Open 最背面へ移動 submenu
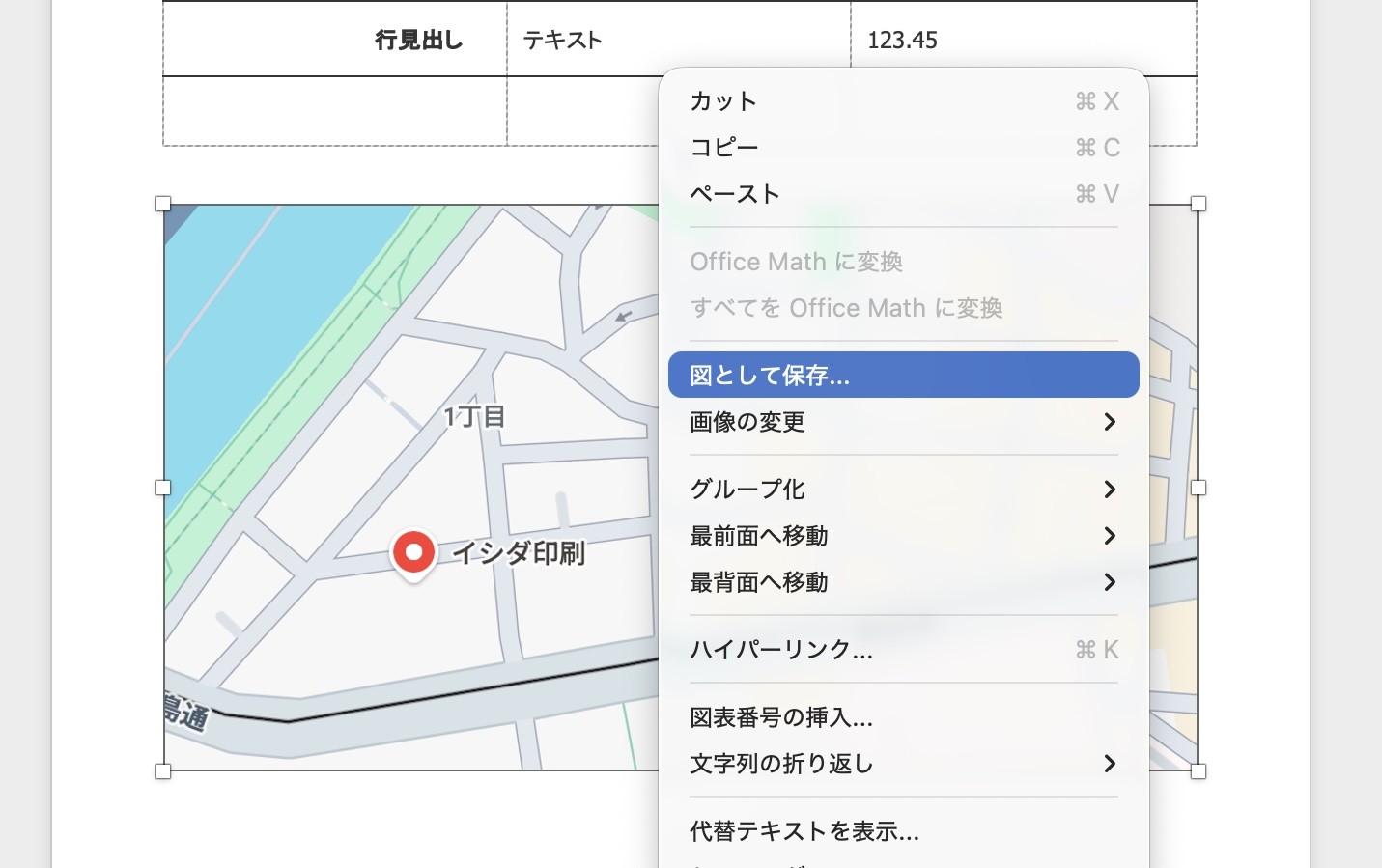The image size is (1382, 868). (x=903, y=582)
